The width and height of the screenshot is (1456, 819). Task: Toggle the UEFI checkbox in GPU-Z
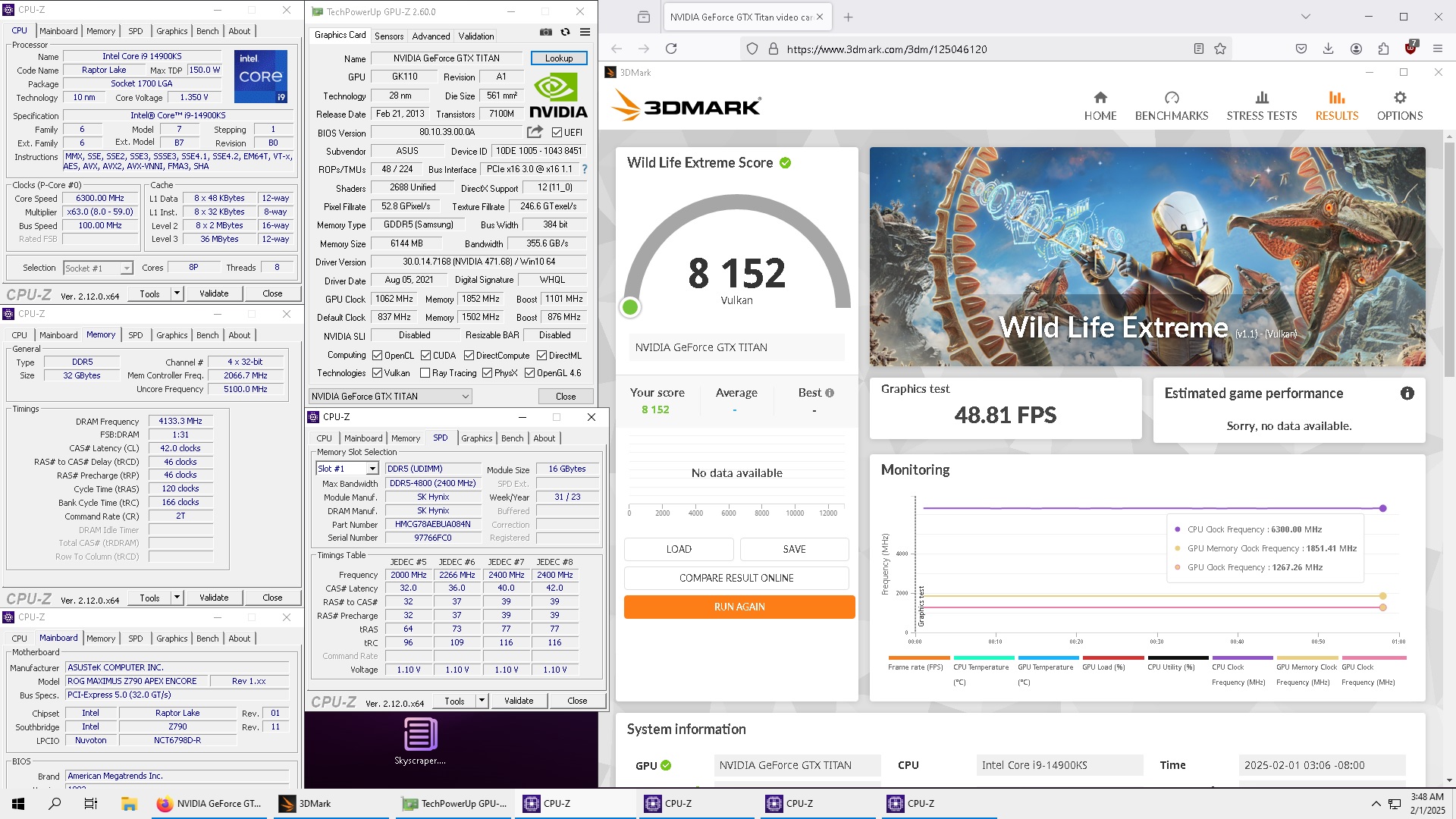click(x=557, y=132)
